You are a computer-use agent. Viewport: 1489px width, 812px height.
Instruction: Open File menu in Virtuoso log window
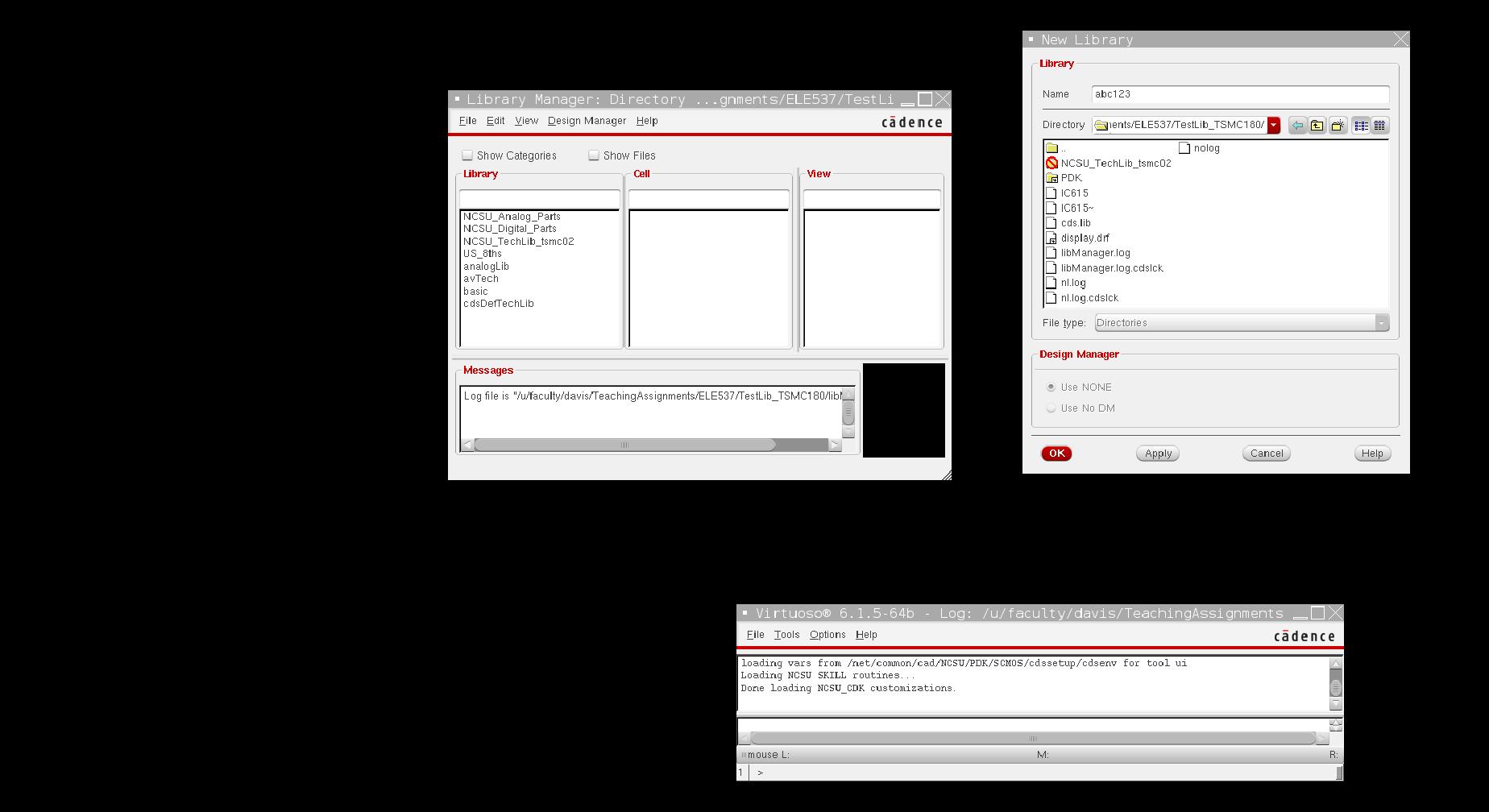tap(756, 635)
